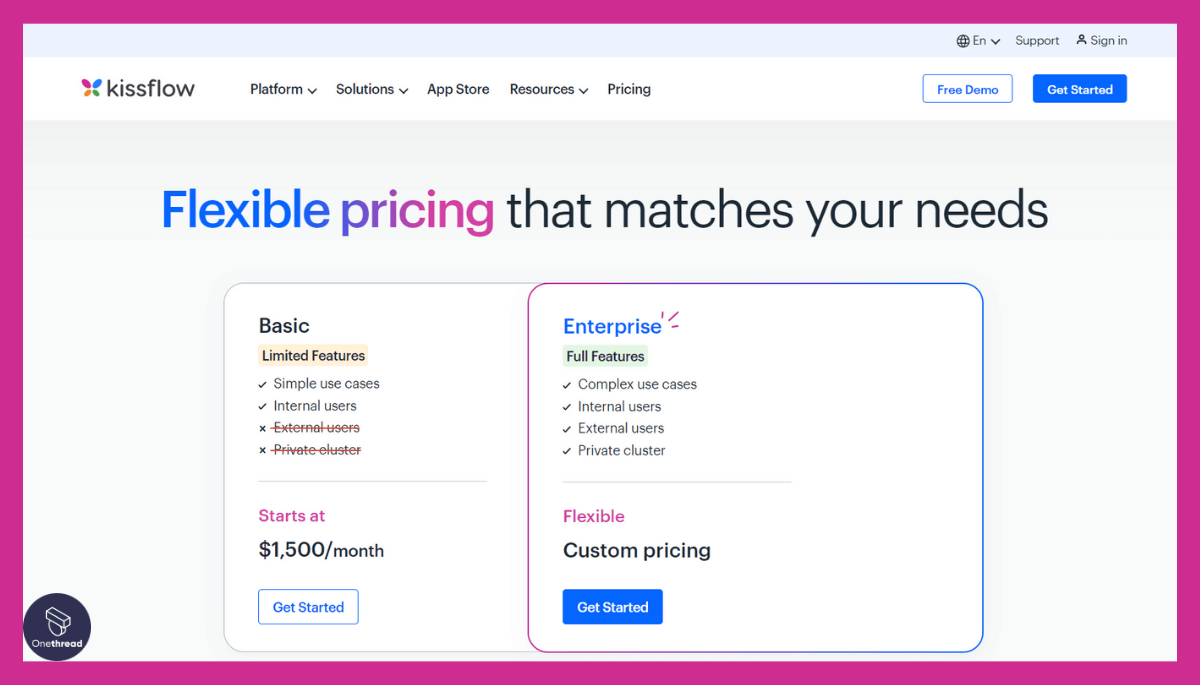The height and width of the screenshot is (685, 1200).
Task: Click Get Started under Basic plan
Action: tap(308, 607)
